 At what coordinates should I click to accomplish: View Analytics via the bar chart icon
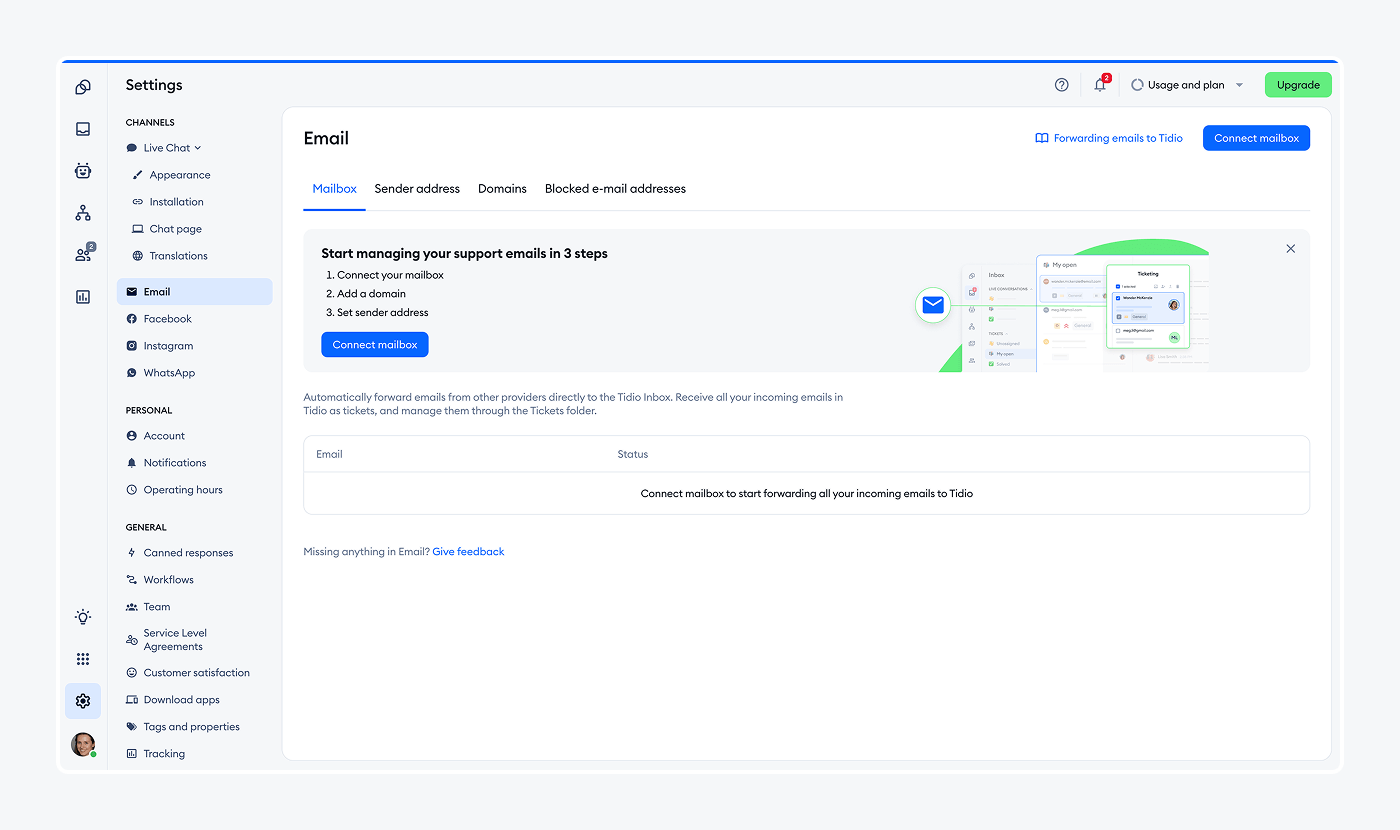click(x=83, y=297)
